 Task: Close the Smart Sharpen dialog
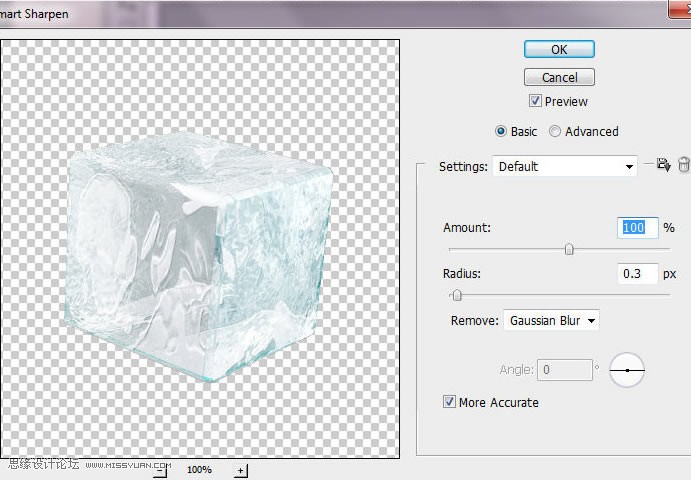click(x=680, y=9)
